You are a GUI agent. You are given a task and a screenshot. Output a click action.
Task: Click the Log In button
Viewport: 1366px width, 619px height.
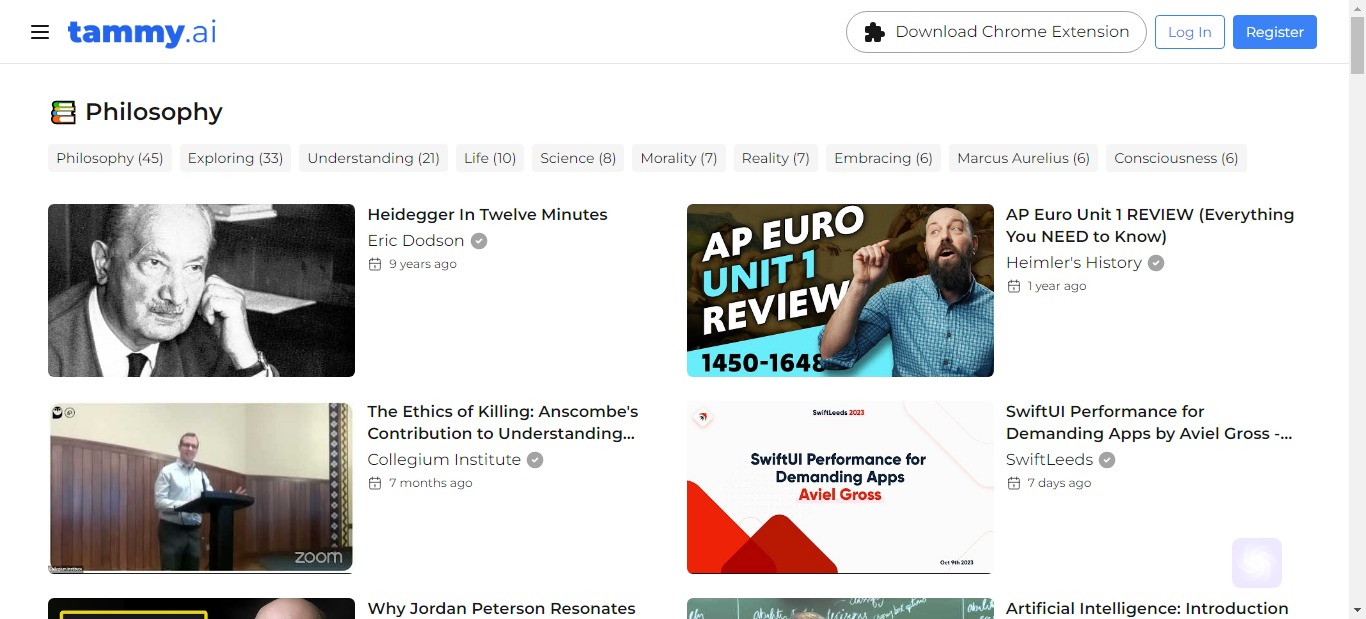point(1190,32)
